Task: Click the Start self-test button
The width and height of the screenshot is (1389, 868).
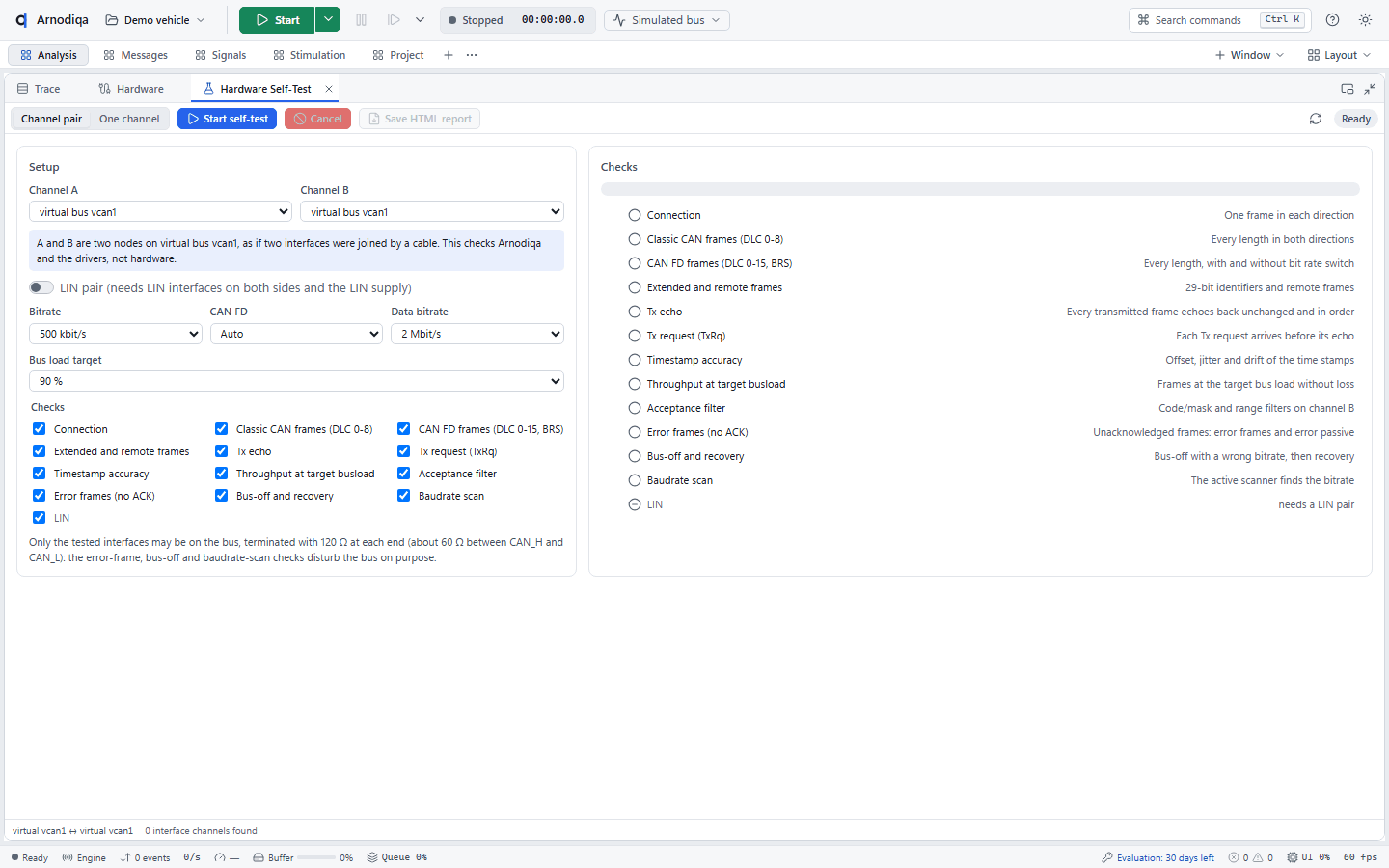Action: coord(228,119)
